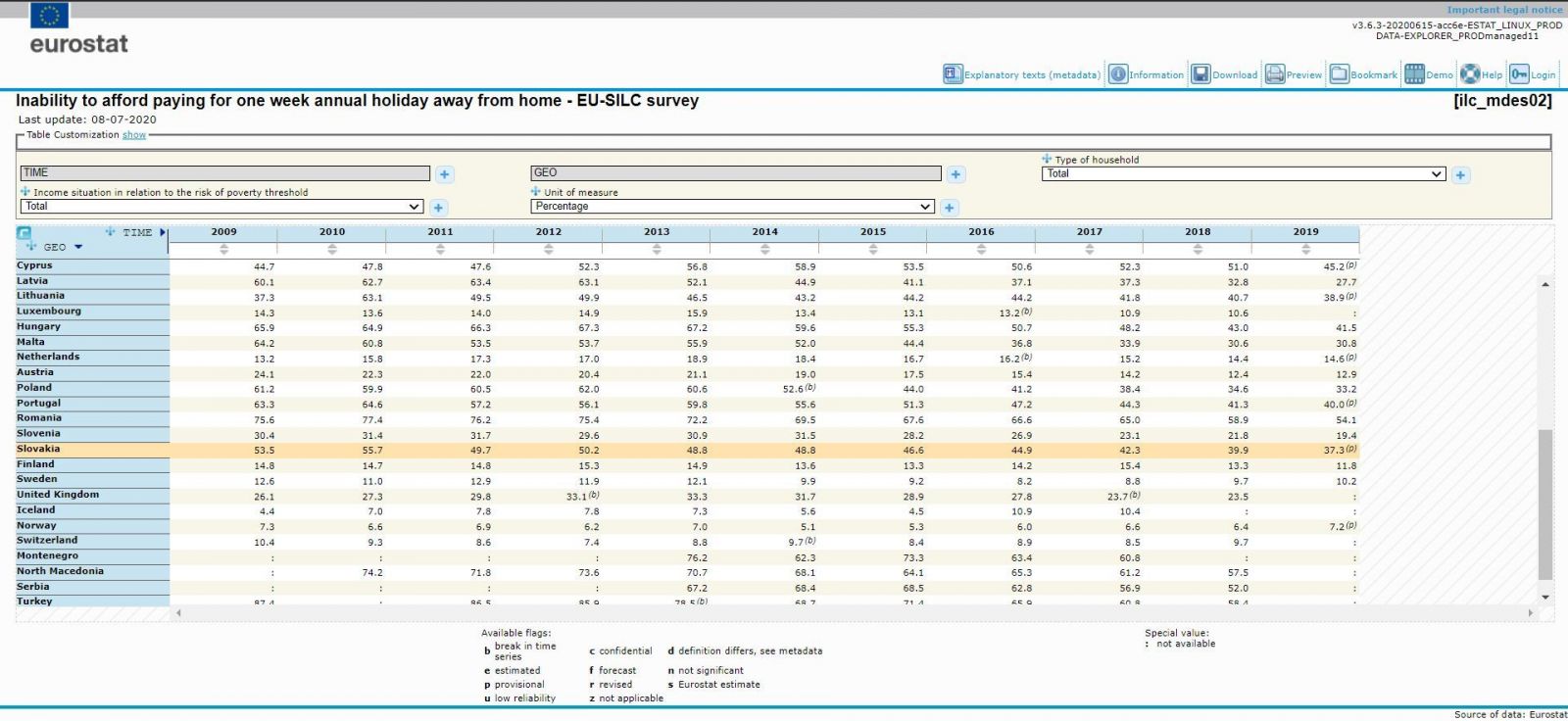Select the North Macedonia row header
Screen dimensions: 1568x721
coord(93,571)
